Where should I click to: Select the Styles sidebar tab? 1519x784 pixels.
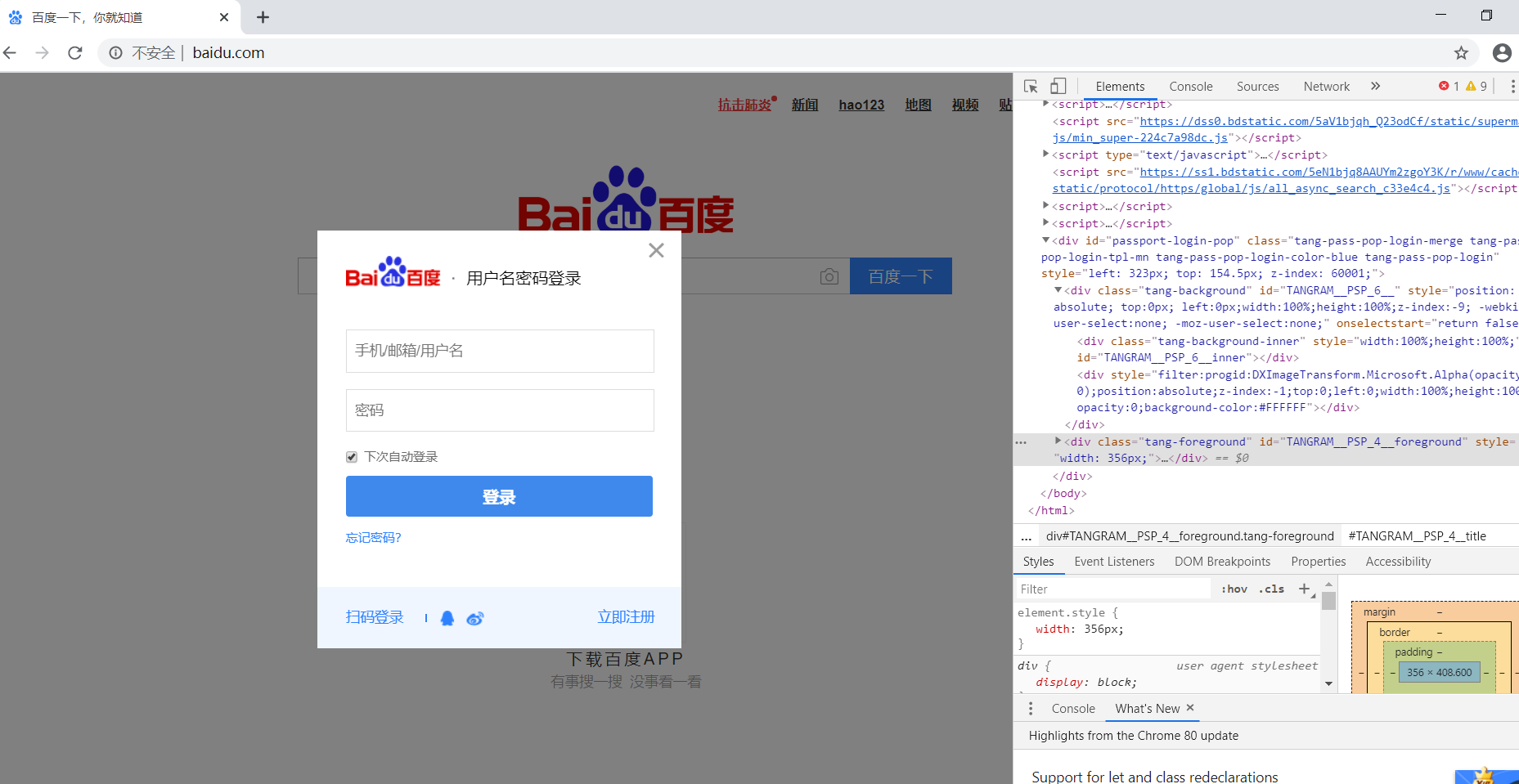coord(1039,562)
